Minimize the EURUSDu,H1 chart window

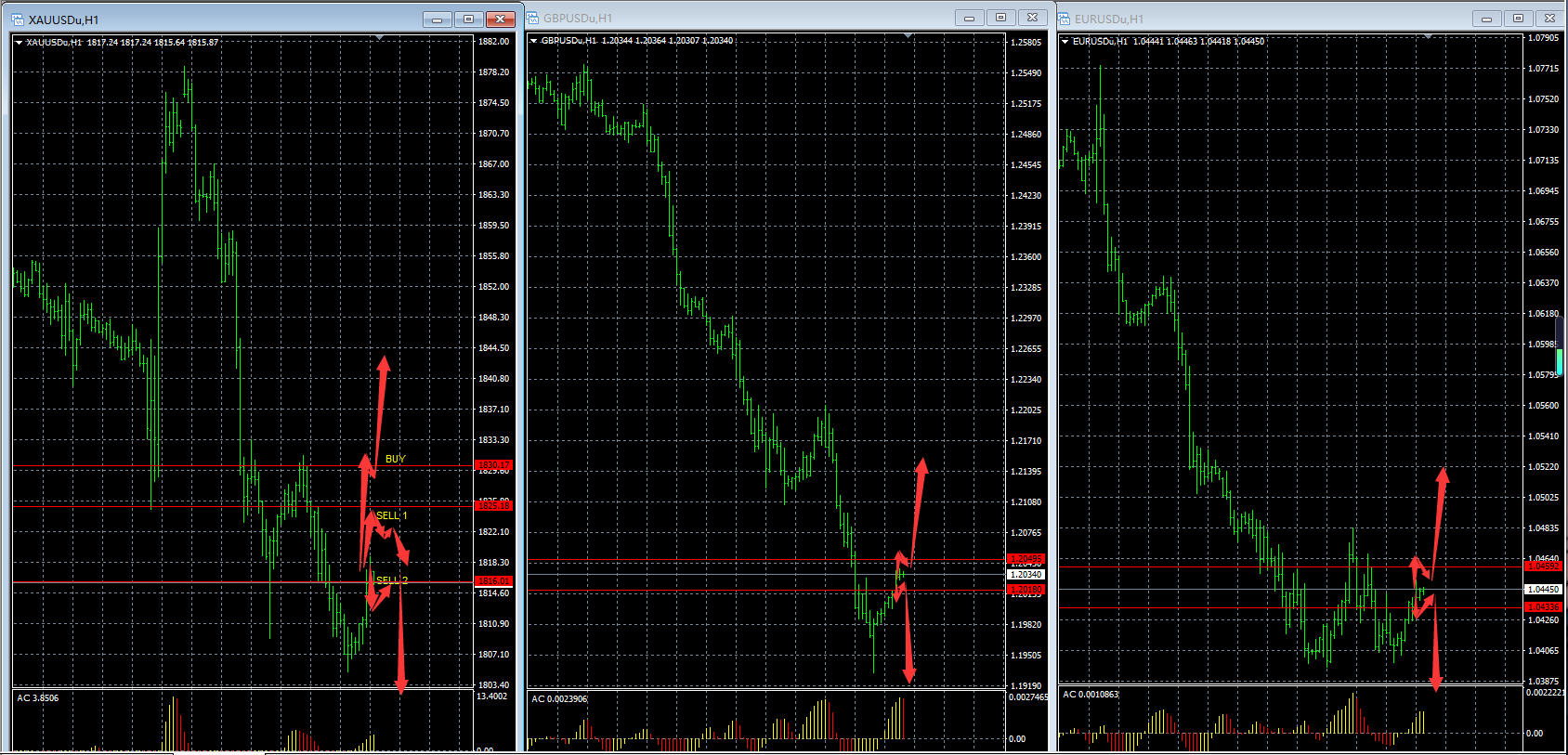[x=1486, y=19]
